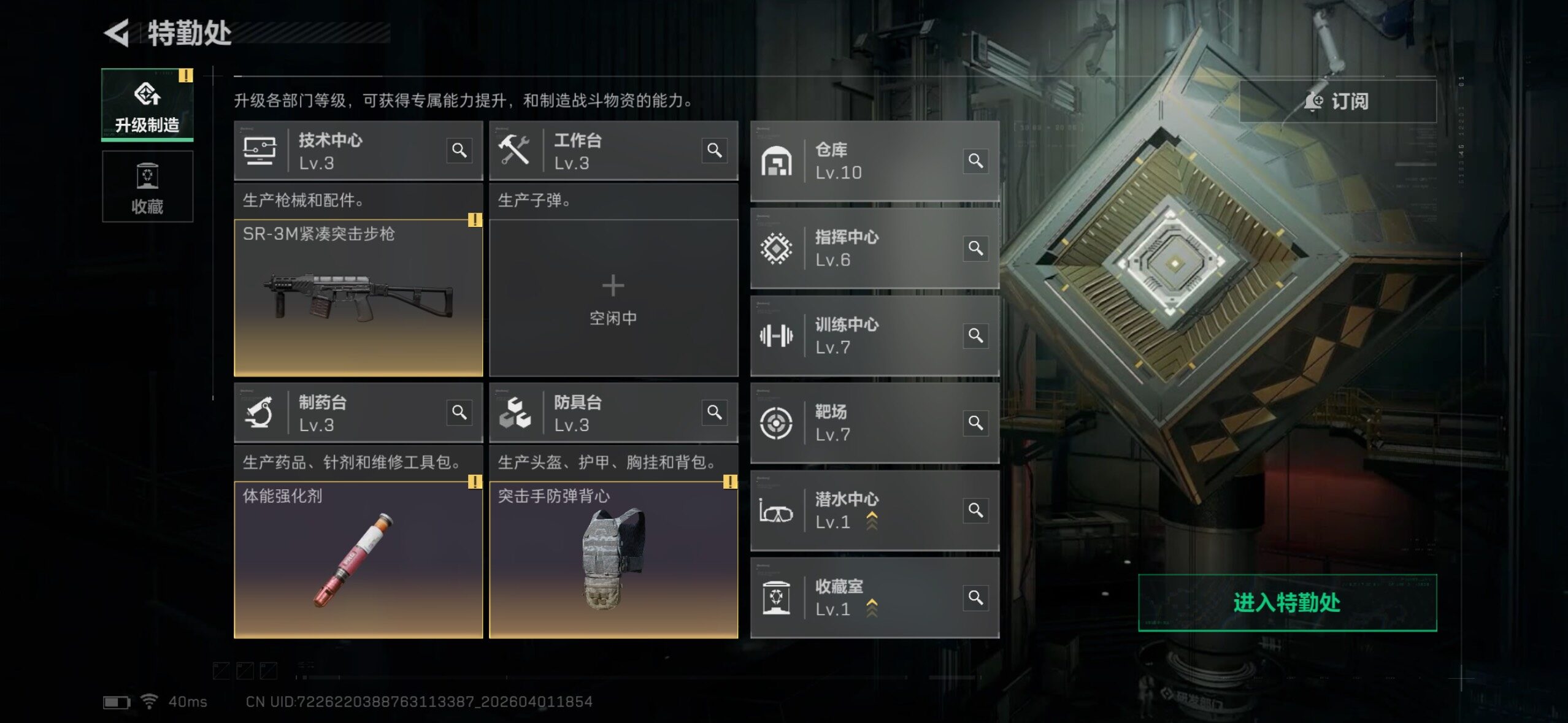Image resolution: width=1568 pixels, height=723 pixels.
Task: Open 工作台 details via magnifier icon
Action: (715, 150)
